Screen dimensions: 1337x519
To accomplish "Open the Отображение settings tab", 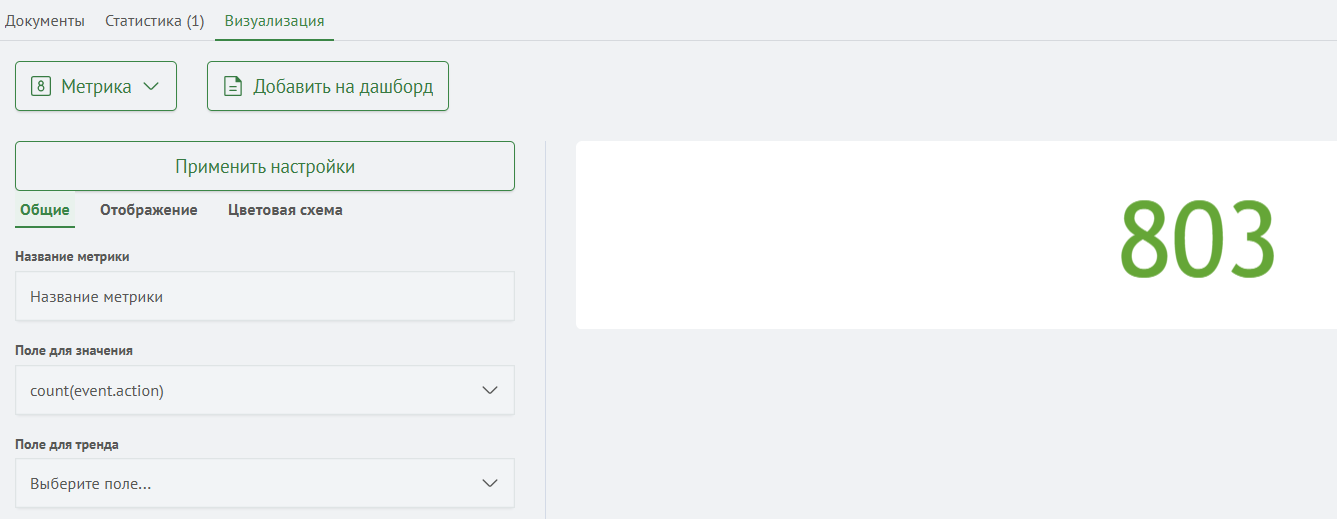I will pos(149,210).
